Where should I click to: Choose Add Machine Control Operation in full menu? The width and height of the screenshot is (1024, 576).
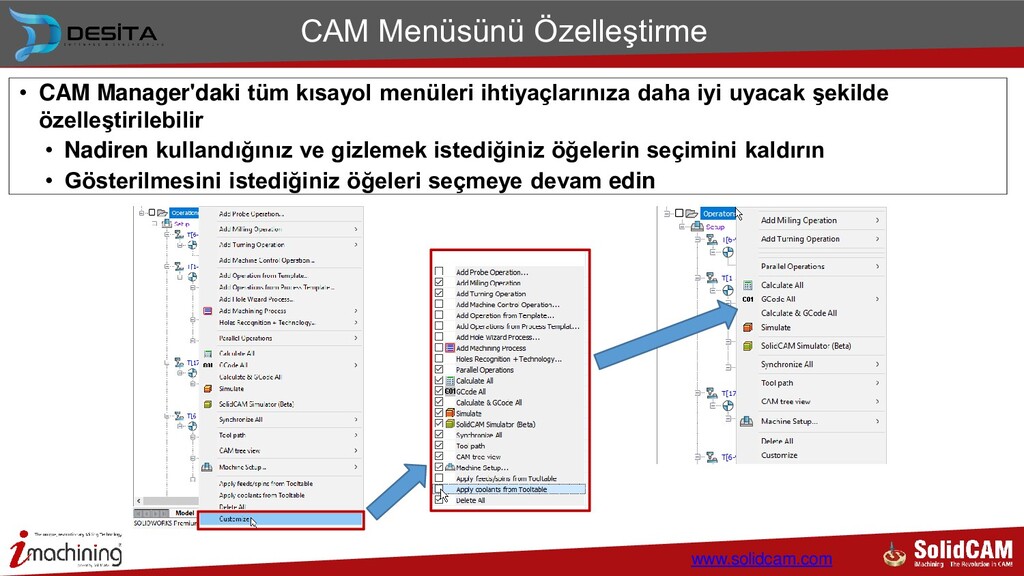(x=266, y=260)
